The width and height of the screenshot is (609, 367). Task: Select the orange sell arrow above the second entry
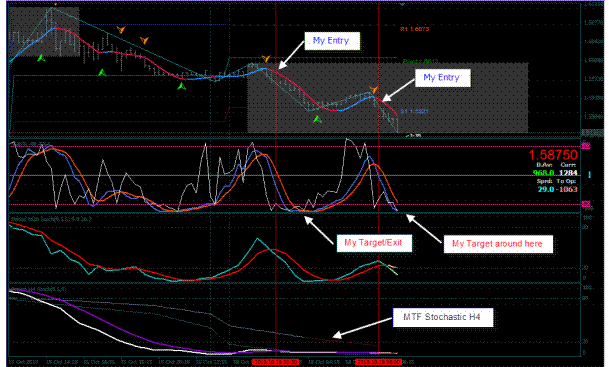tap(373, 90)
